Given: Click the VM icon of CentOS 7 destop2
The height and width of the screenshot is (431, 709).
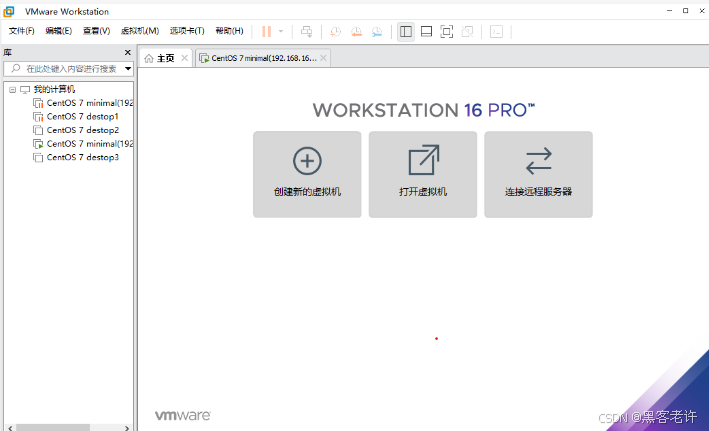Looking at the screenshot, I should click(x=38, y=130).
